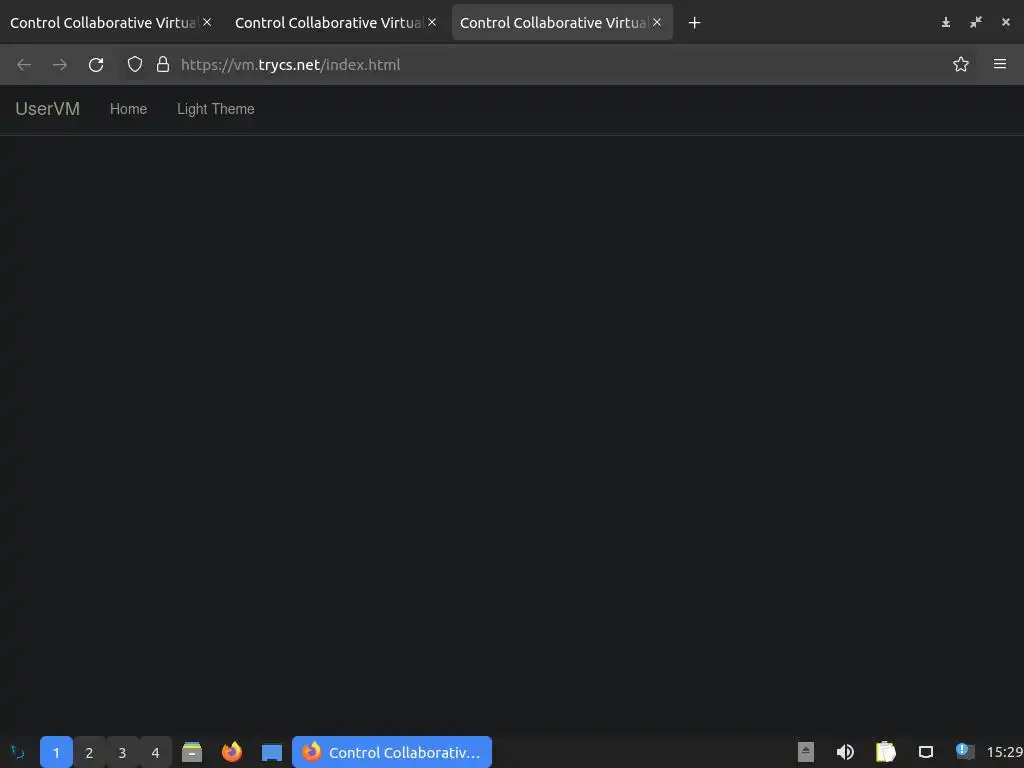Minimize window using title bar down-arrow
1024x768 pixels.
pyautogui.click(x=946, y=23)
